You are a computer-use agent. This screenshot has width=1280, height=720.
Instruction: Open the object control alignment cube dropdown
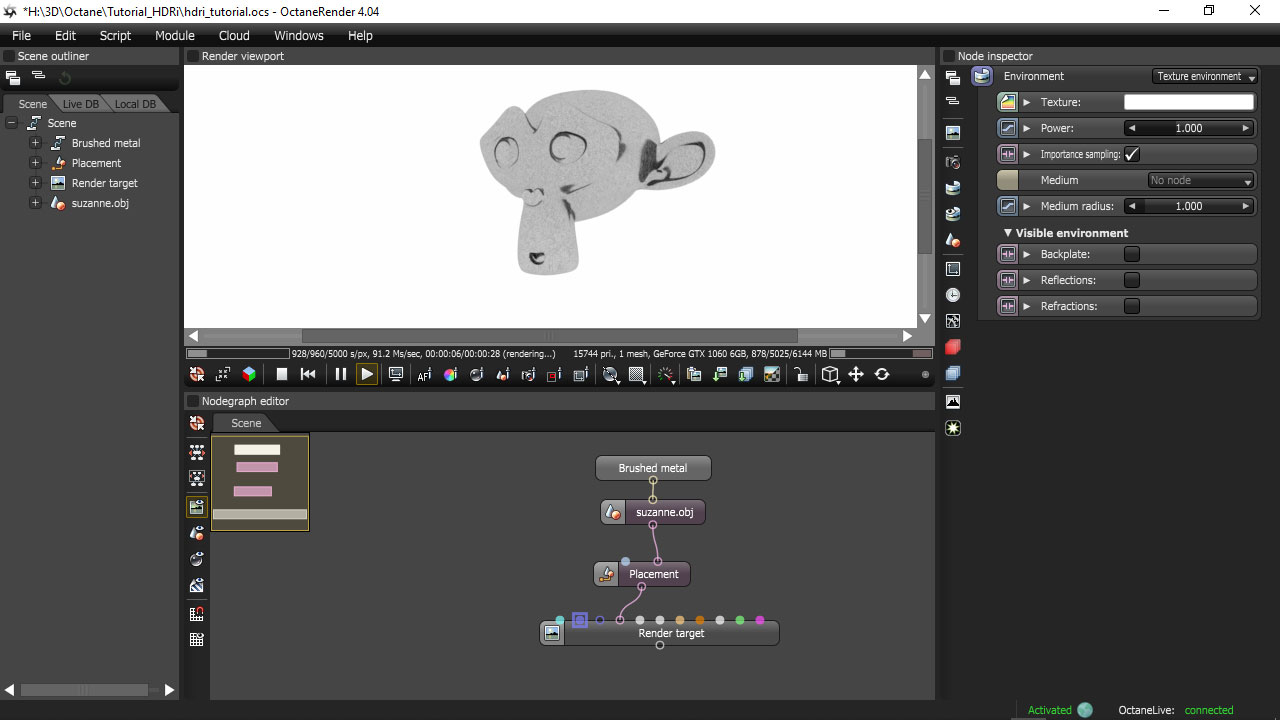click(831, 374)
